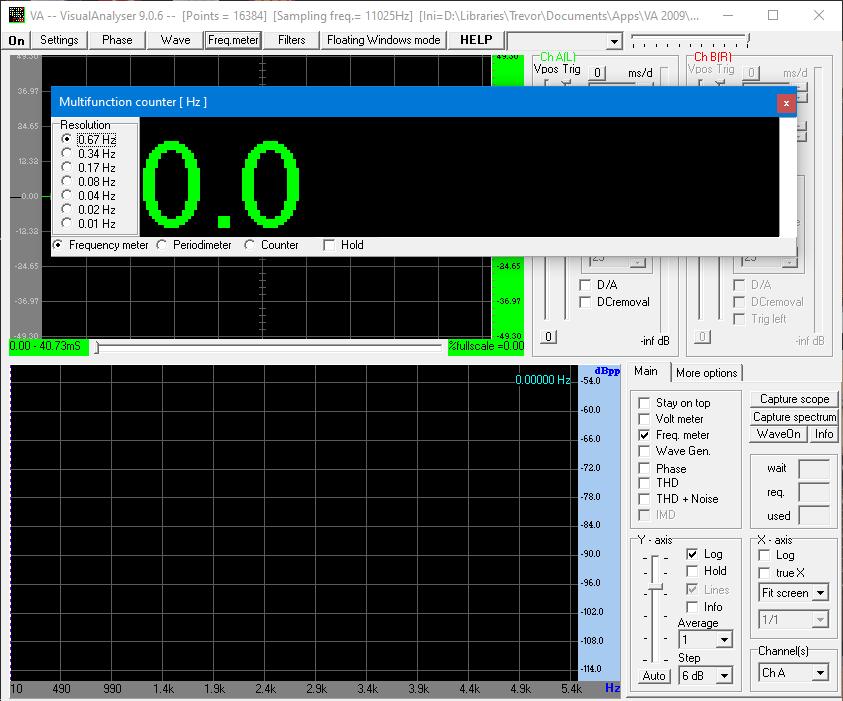This screenshot has width=843, height=701.
Task: Click the Info button
Action: (824, 434)
